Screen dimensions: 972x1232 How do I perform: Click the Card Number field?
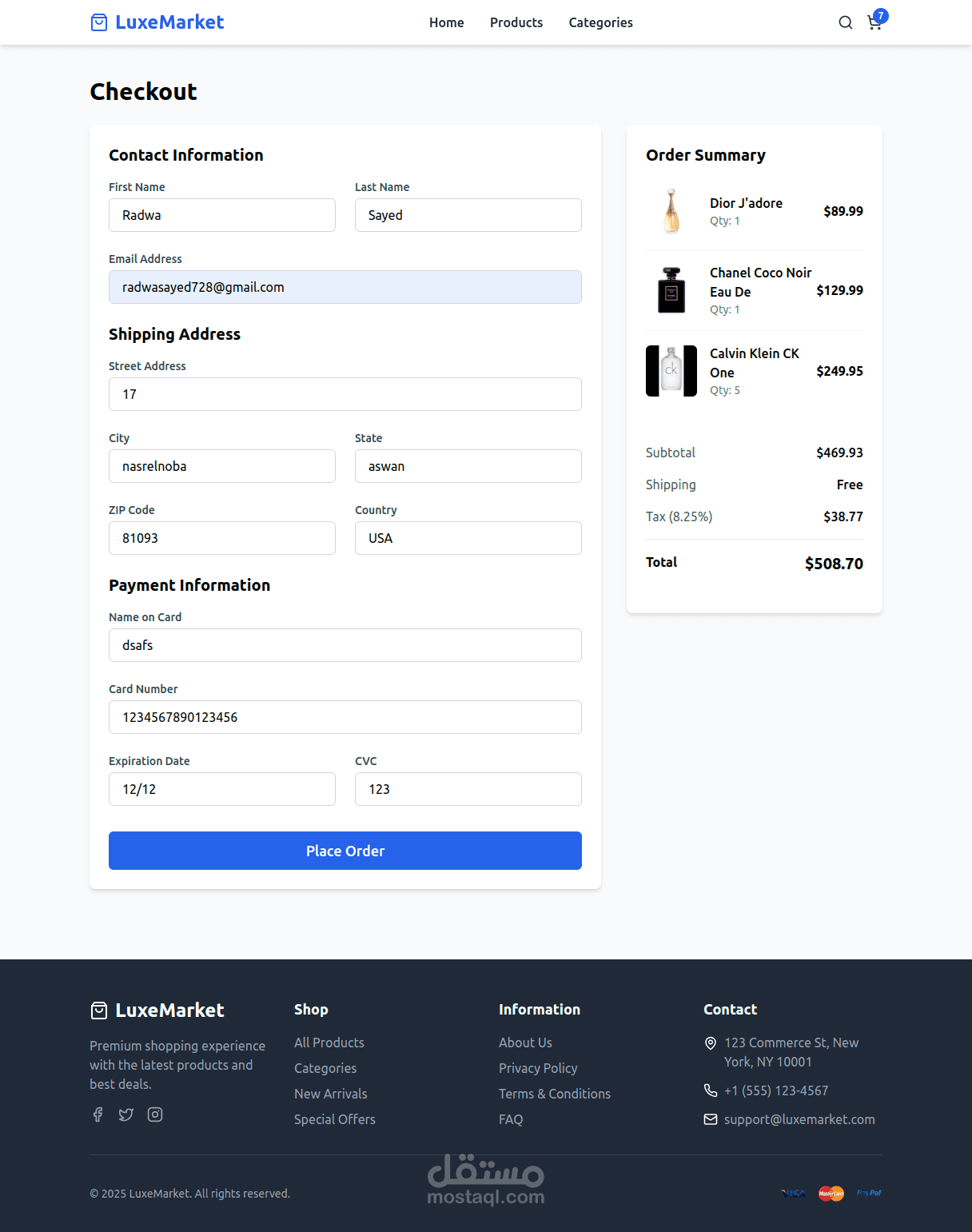[345, 717]
